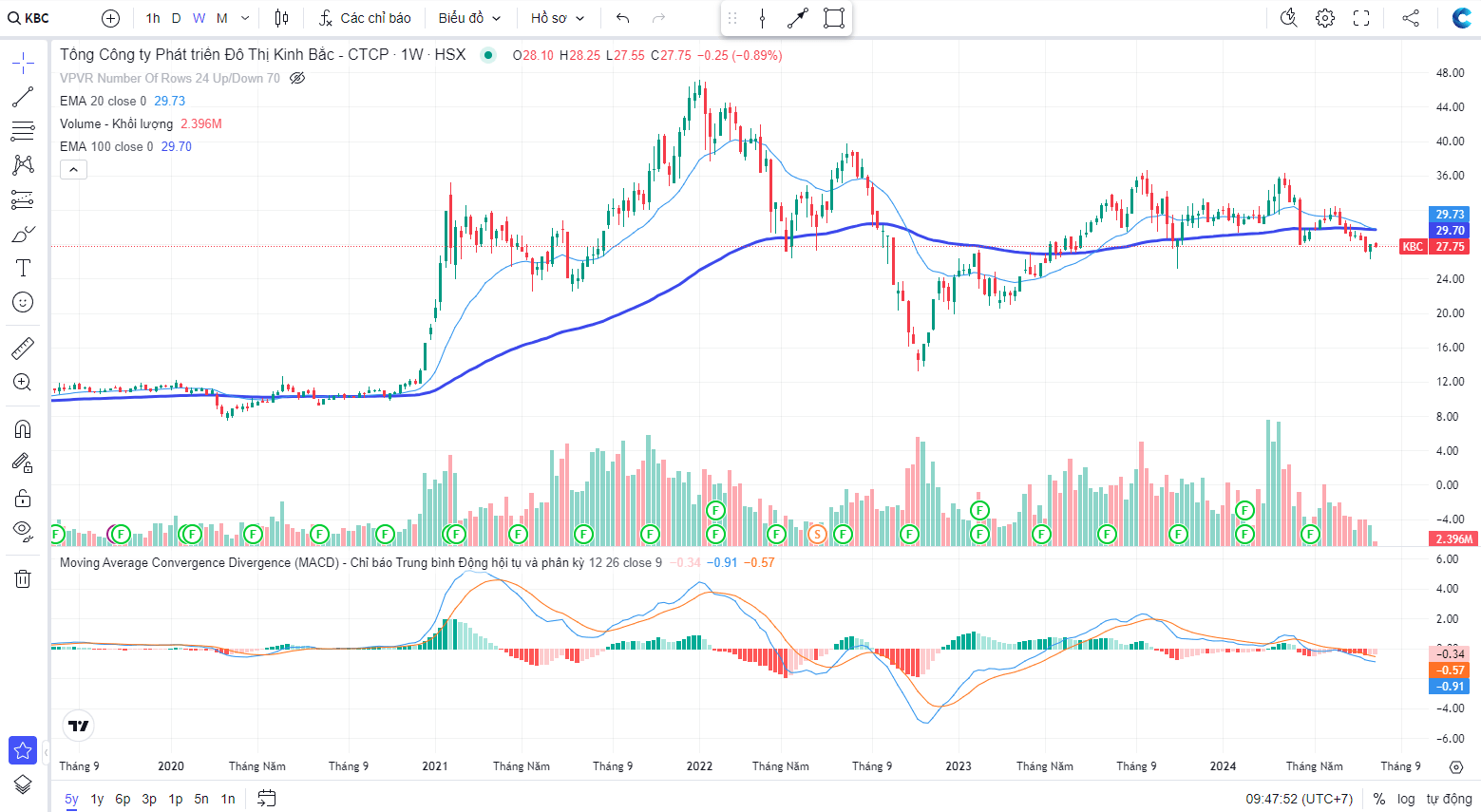Viewport: 1481px width, 812px height.
Task: Select the zoom in tool
Action: (x=23, y=383)
